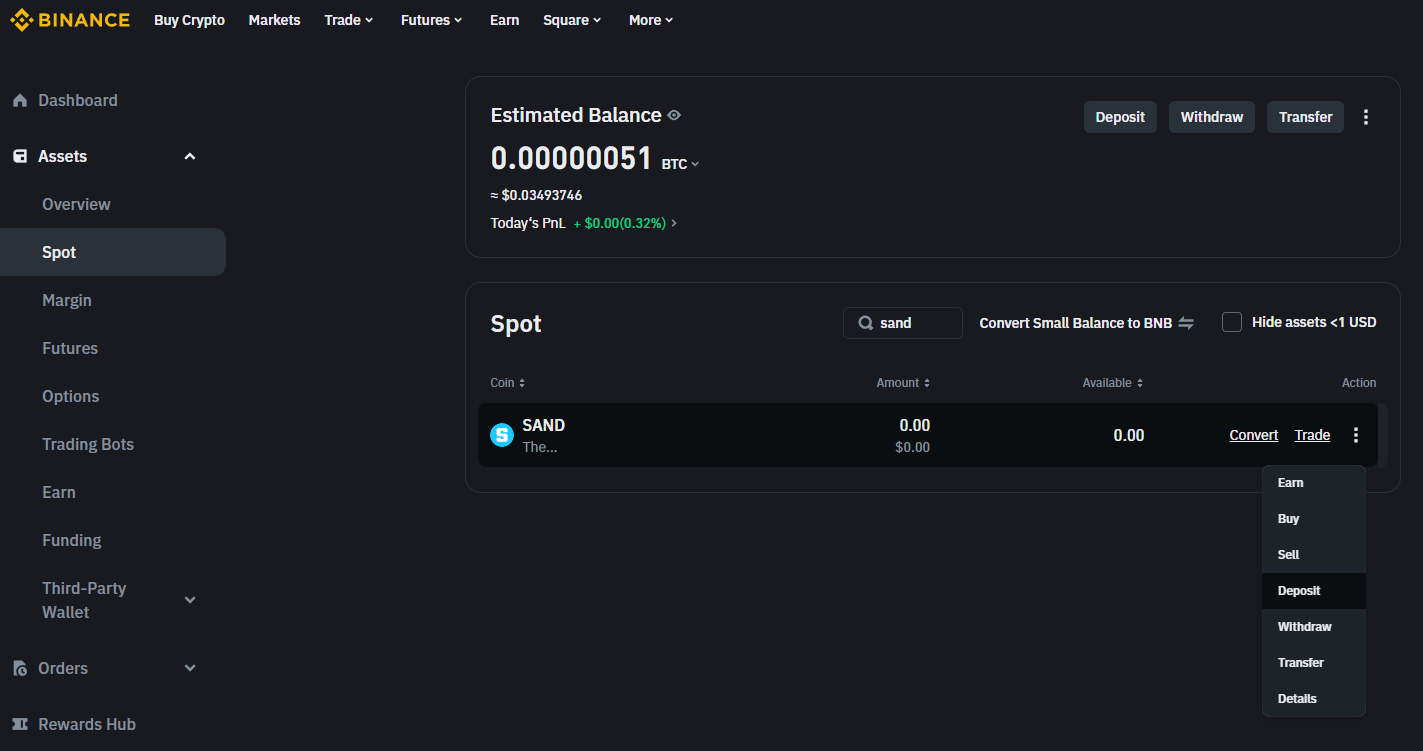Image resolution: width=1423 pixels, height=751 pixels.
Task: Click the Withdraw button at top
Action: pos(1212,117)
